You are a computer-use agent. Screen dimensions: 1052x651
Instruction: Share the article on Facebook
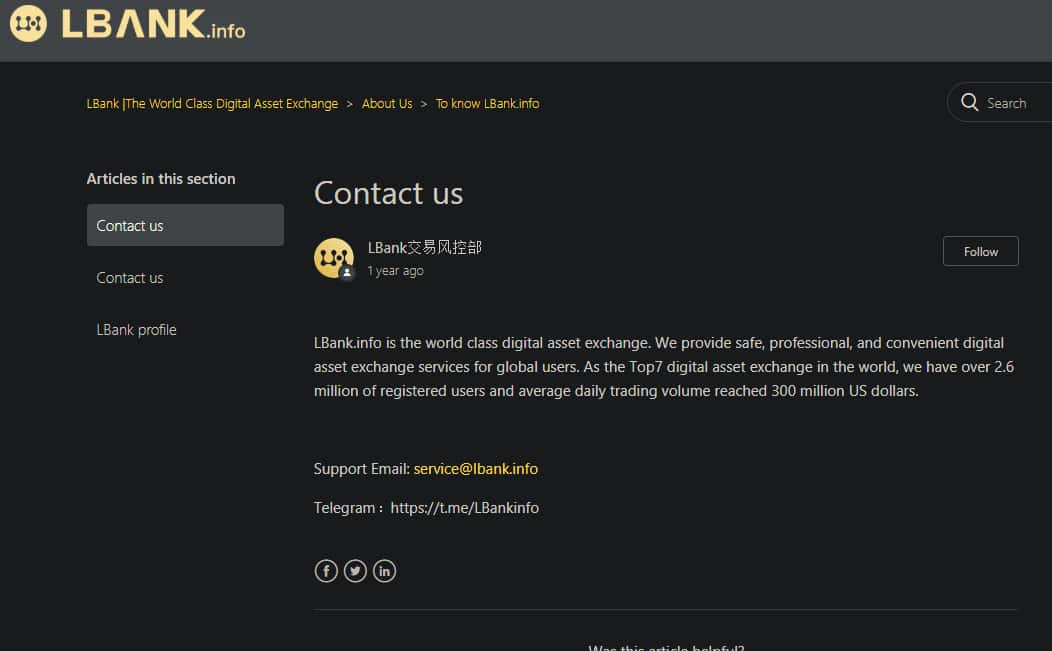pyautogui.click(x=326, y=571)
